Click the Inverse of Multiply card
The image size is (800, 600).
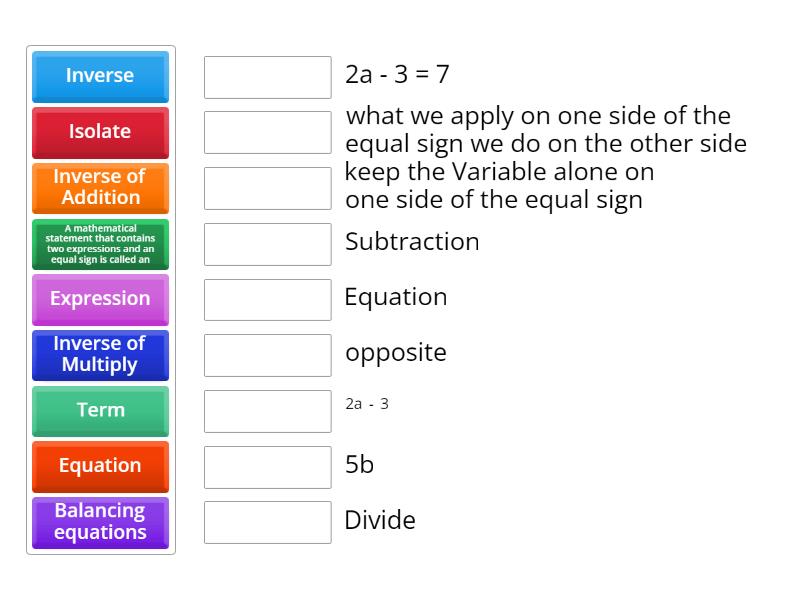click(x=100, y=355)
